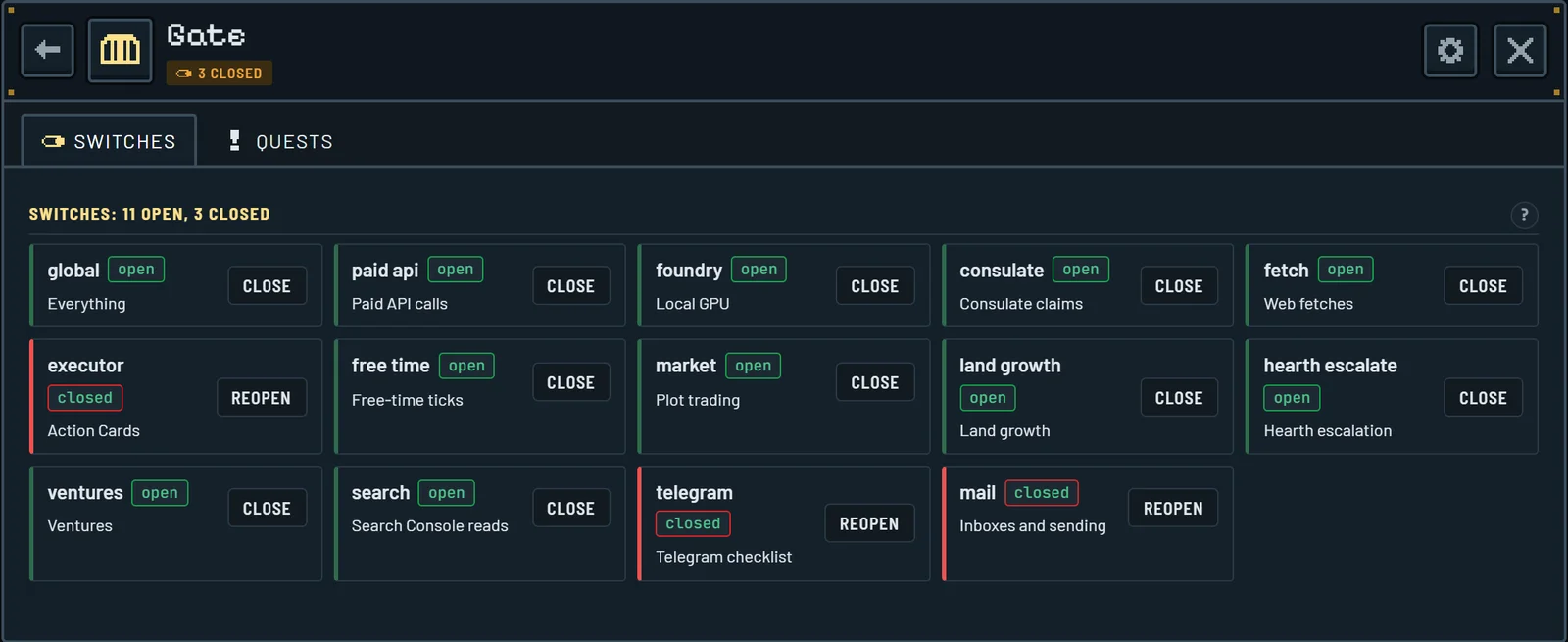The height and width of the screenshot is (642, 1568).
Task: Click the telegram closed status badge
Action: pyautogui.click(x=693, y=523)
